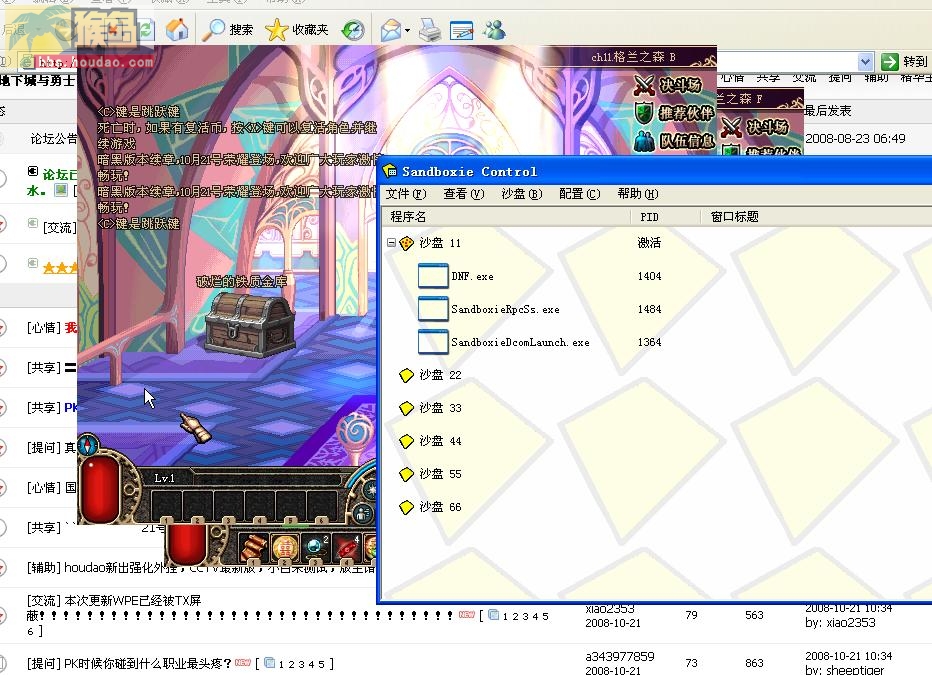Open author link a343977859
Viewport: 932px width, 675px height.
pos(619,656)
